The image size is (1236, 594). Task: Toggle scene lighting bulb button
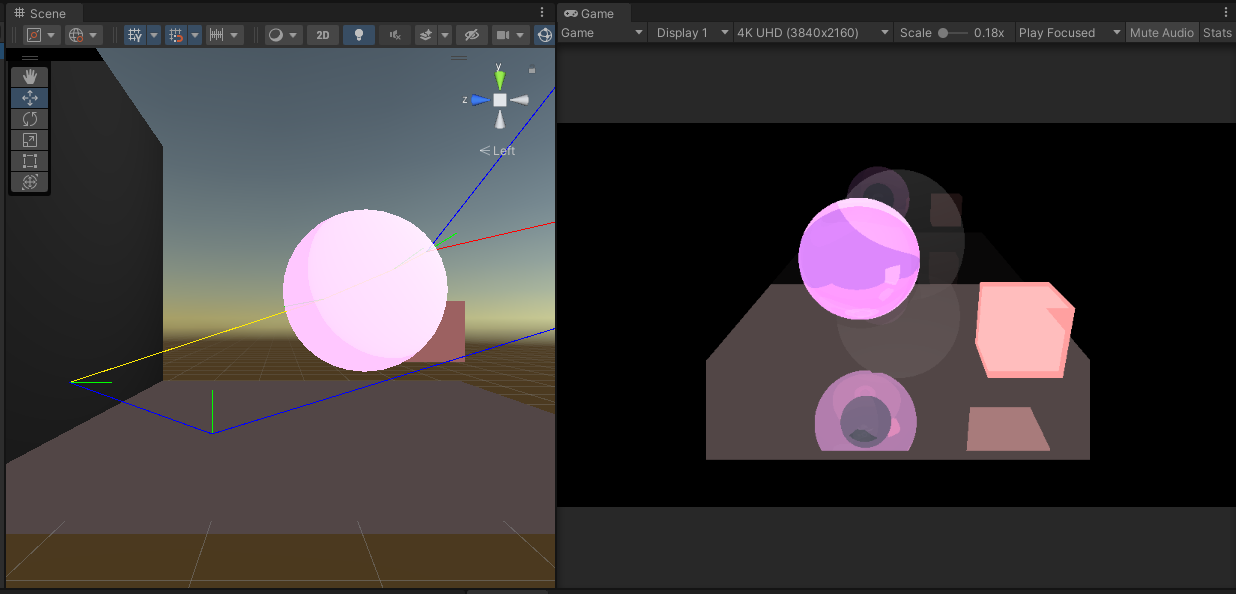pyautogui.click(x=359, y=35)
